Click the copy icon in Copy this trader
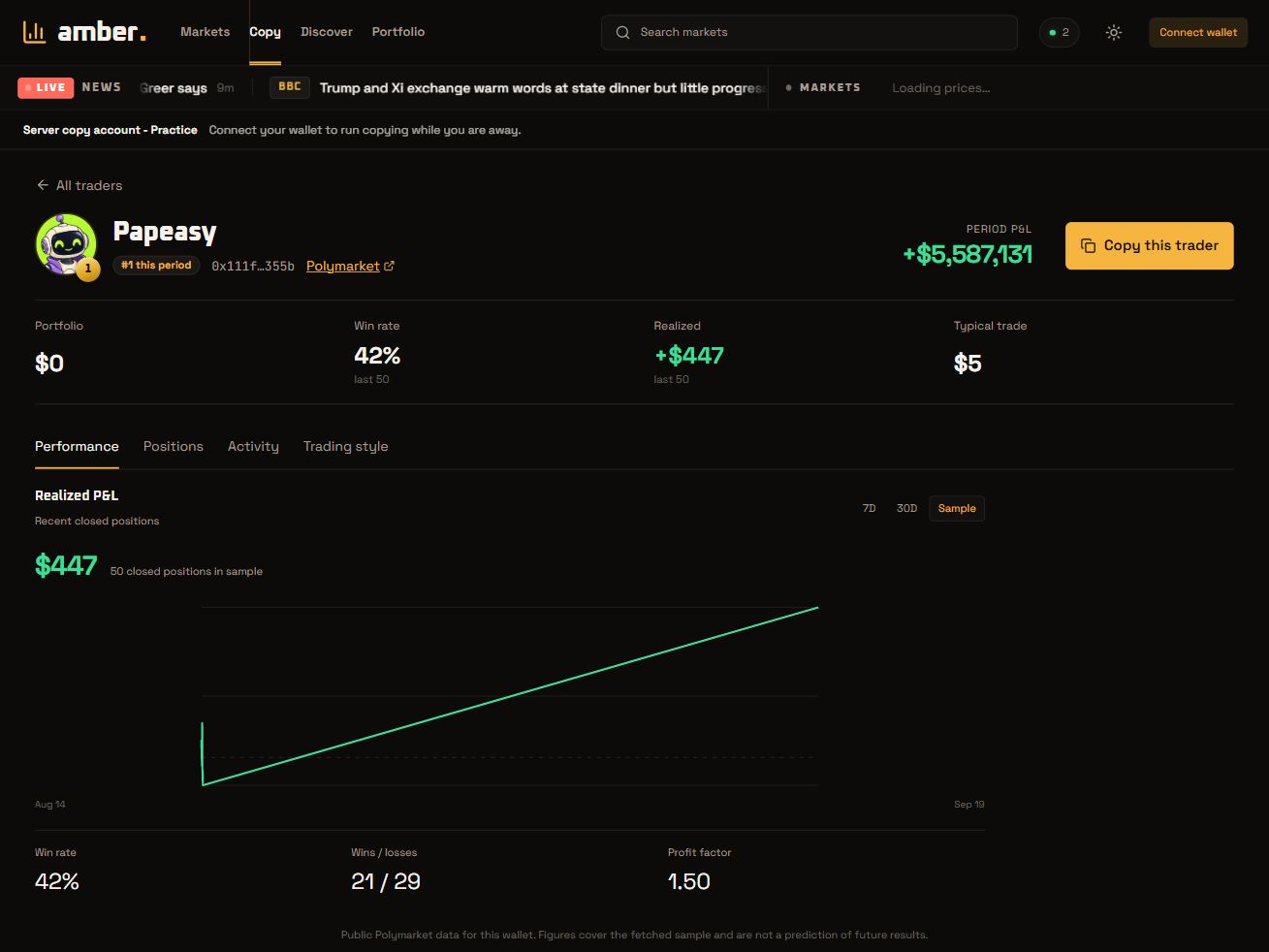1269x952 pixels. [1089, 245]
